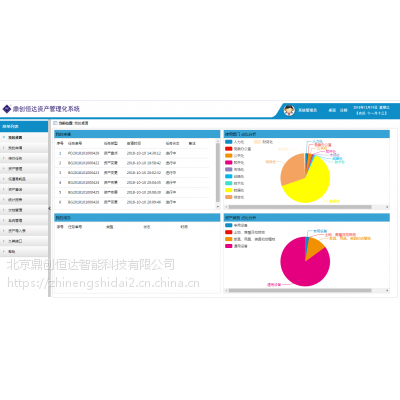Click row 1 status 进行中
Screen dimensions: 400x400
coord(171,153)
